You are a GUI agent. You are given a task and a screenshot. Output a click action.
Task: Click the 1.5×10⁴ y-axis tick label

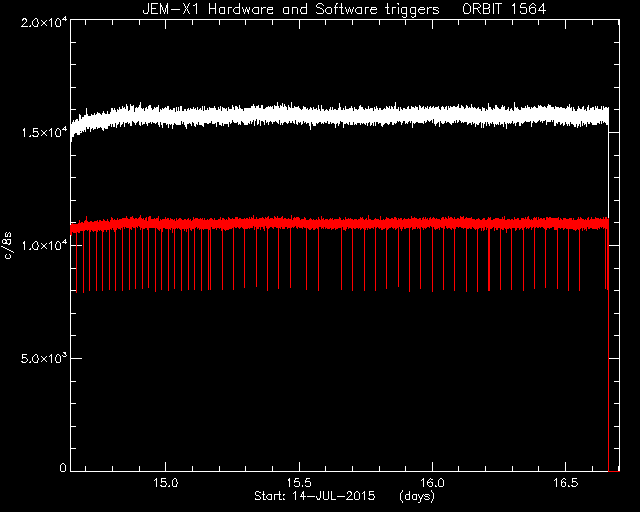[44, 132]
